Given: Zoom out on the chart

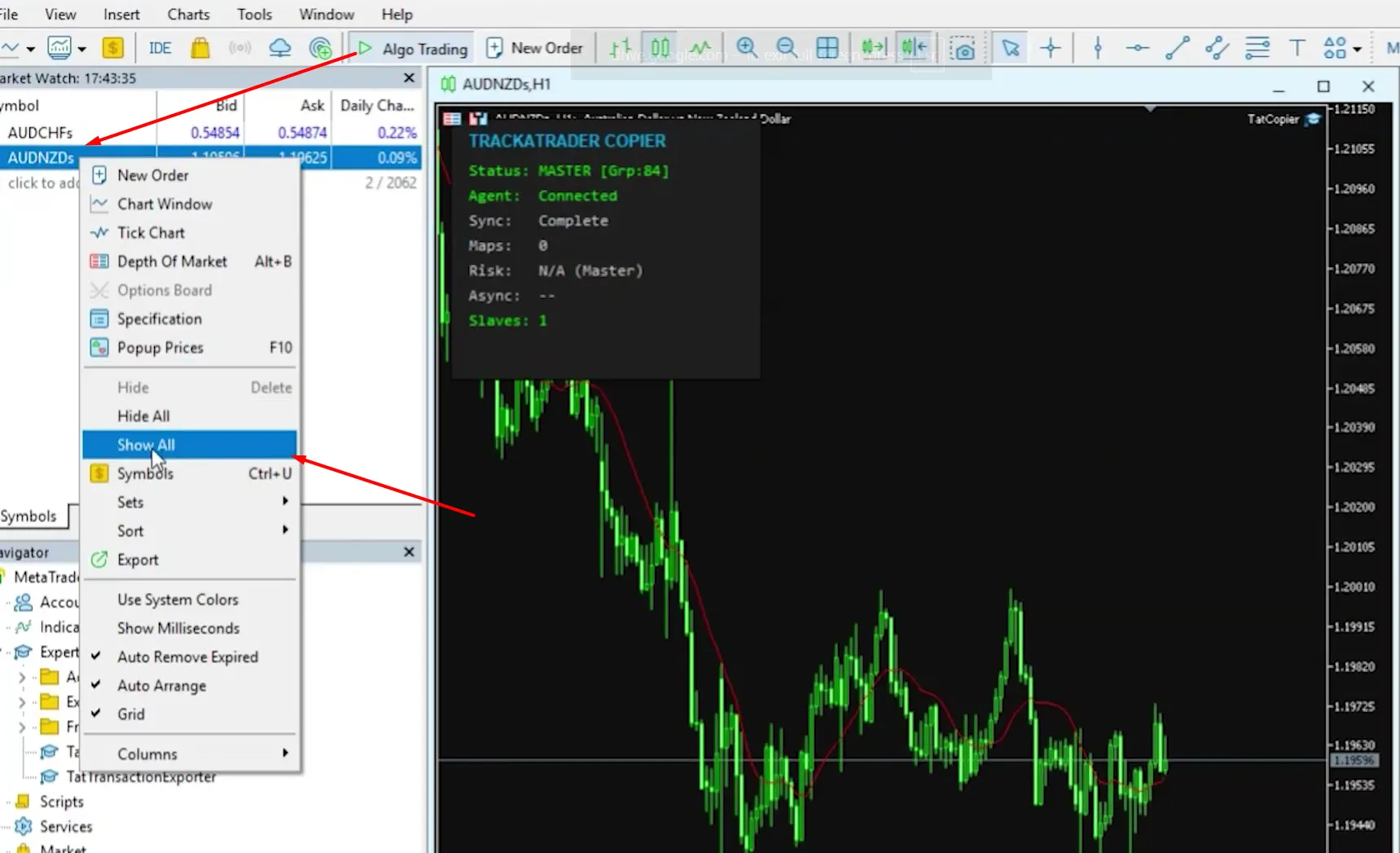Looking at the screenshot, I should click(787, 48).
